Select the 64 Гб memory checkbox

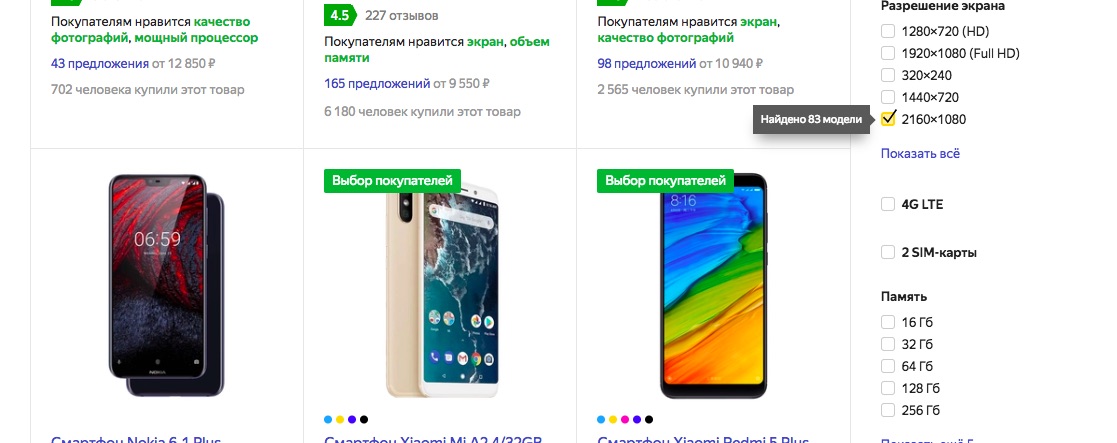888,366
